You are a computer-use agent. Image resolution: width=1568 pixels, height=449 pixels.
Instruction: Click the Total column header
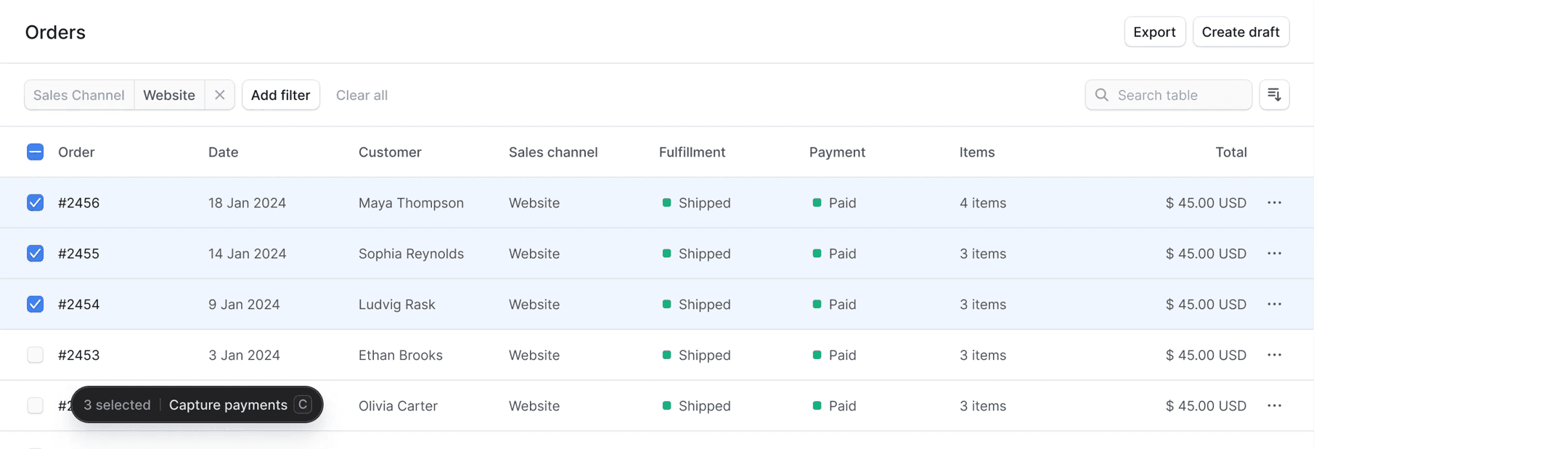click(1231, 152)
